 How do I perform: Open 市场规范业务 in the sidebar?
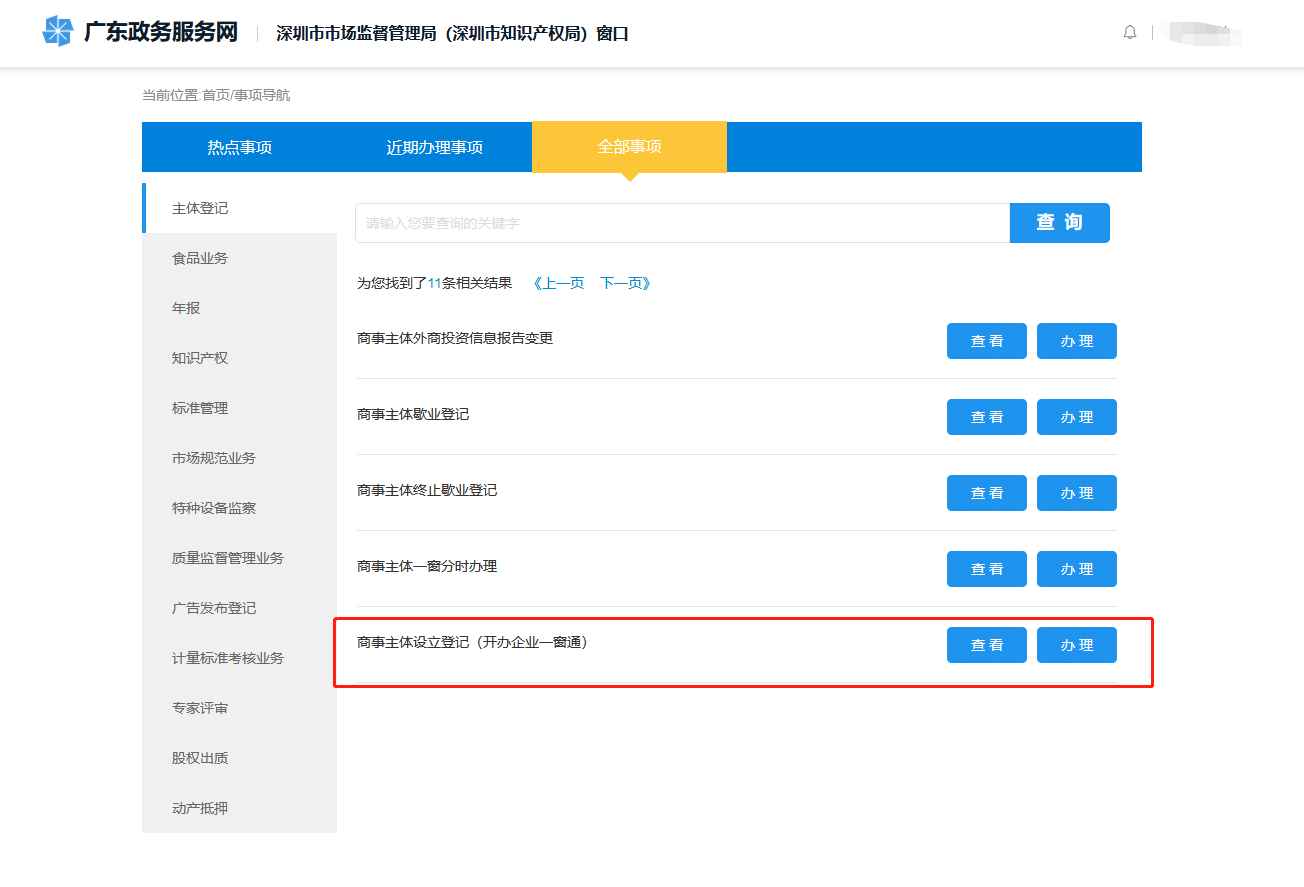pos(240,458)
